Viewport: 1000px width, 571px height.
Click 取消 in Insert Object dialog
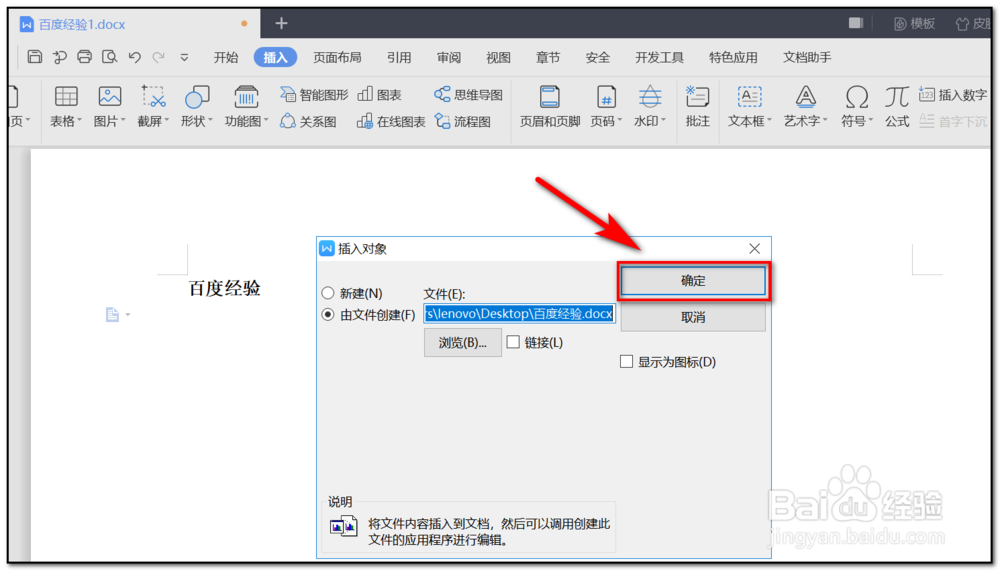coord(693,317)
